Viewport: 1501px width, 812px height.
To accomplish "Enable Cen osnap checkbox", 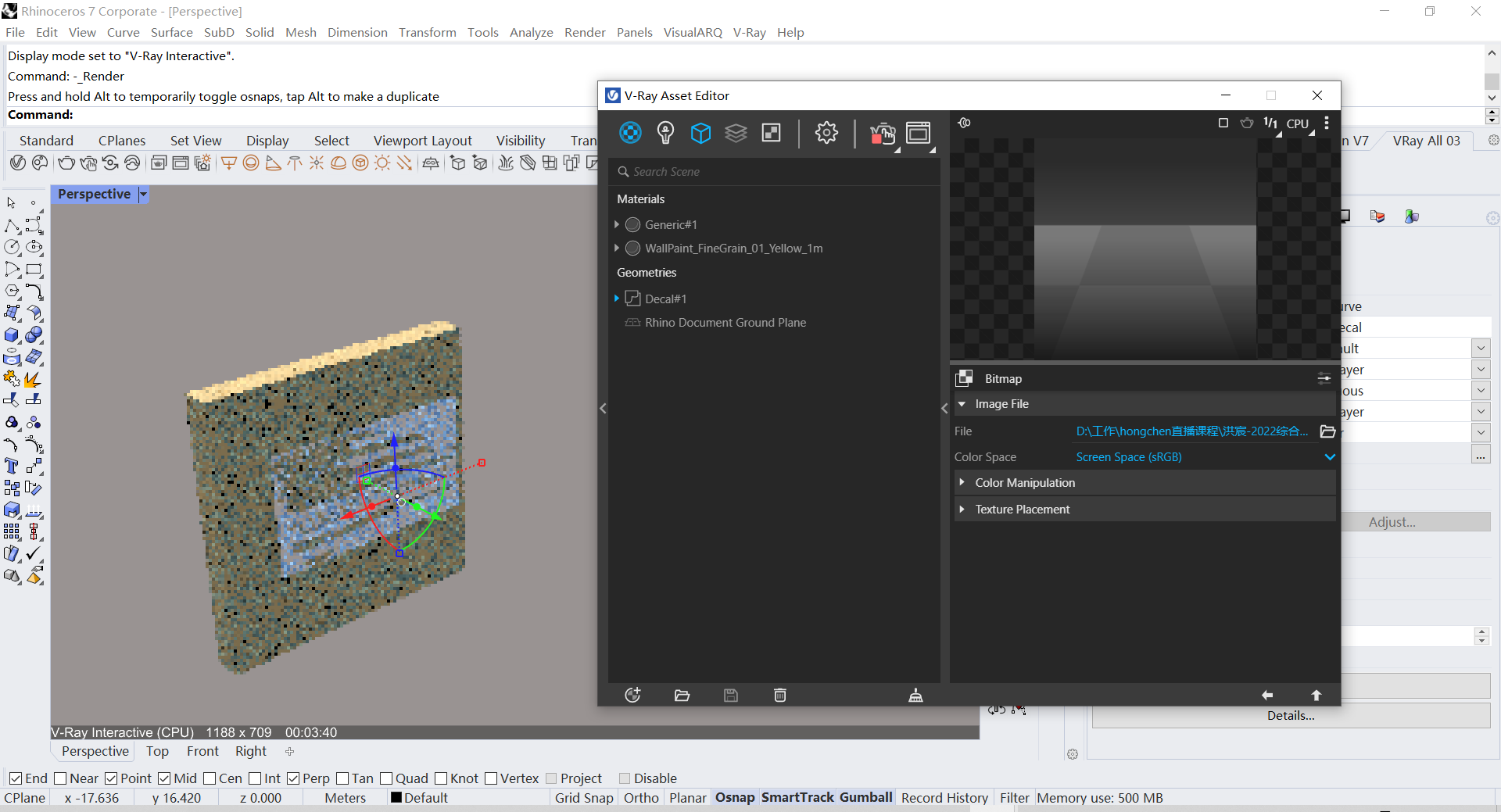I will click(210, 778).
